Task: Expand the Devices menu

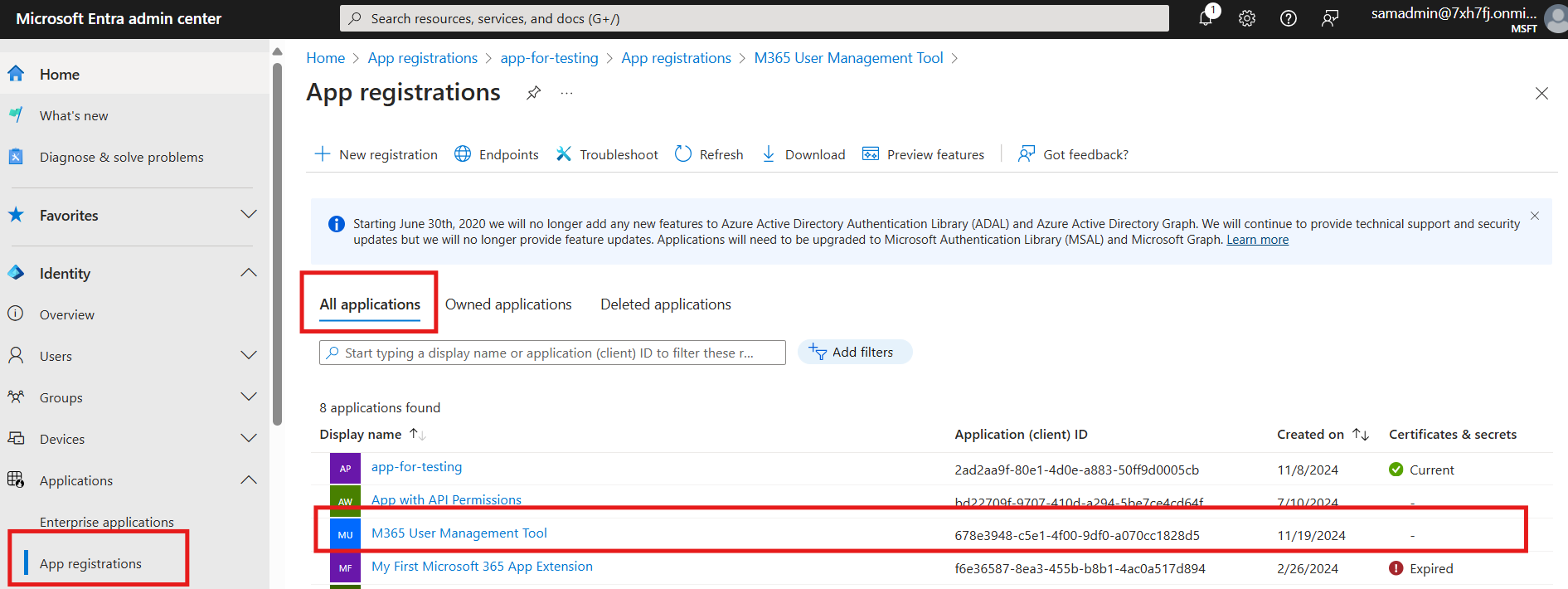Action: (x=249, y=439)
